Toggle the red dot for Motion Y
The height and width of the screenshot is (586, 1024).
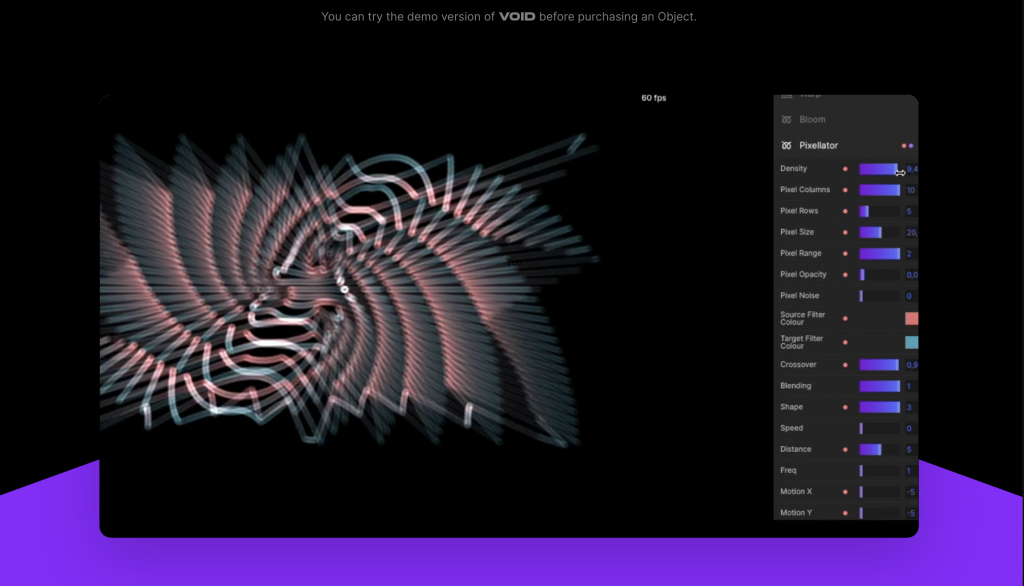pyautogui.click(x=845, y=513)
